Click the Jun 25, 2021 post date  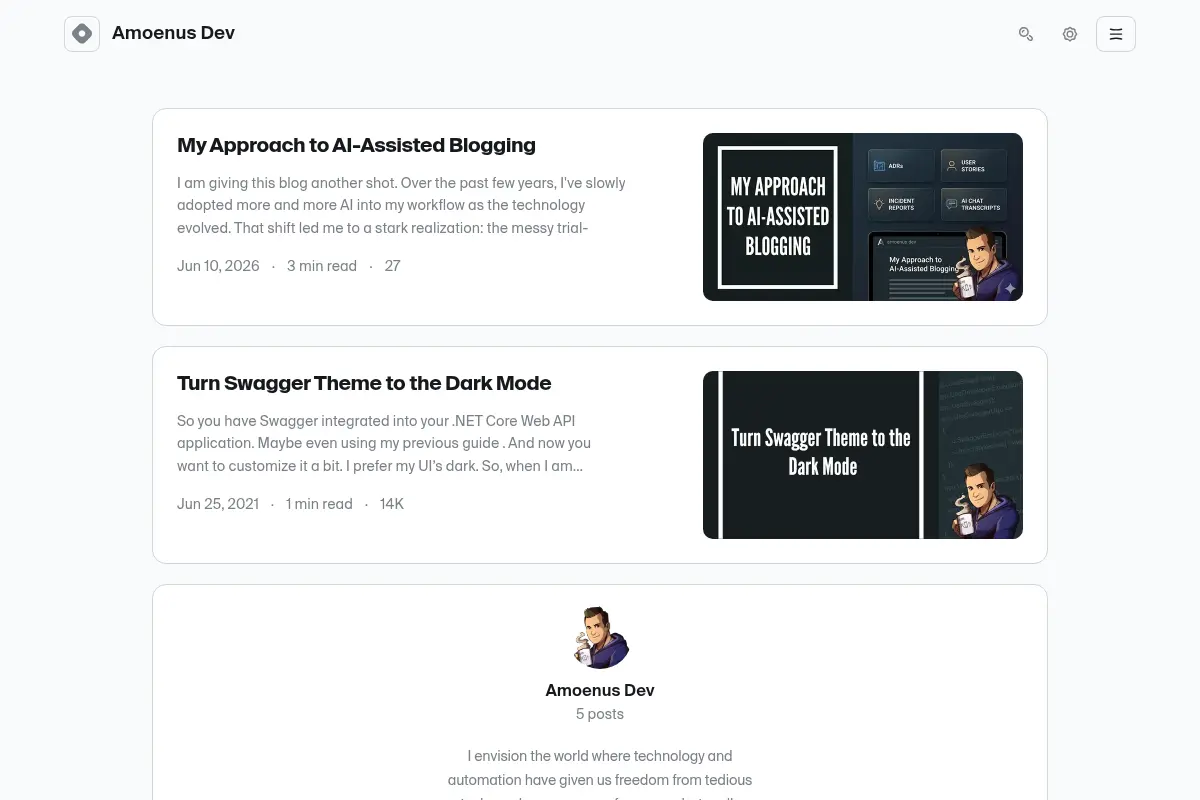click(218, 504)
